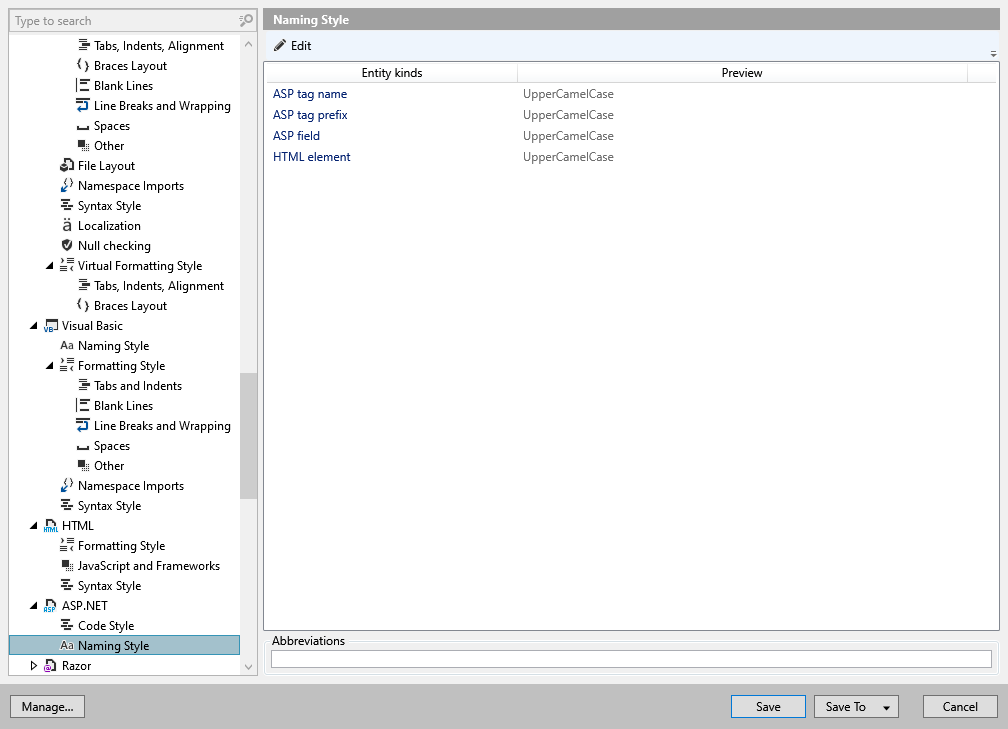Screen dimensions: 1008x729
Task: Click the File Layout icon
Action: pyautogui.click(x=67, y=166)
